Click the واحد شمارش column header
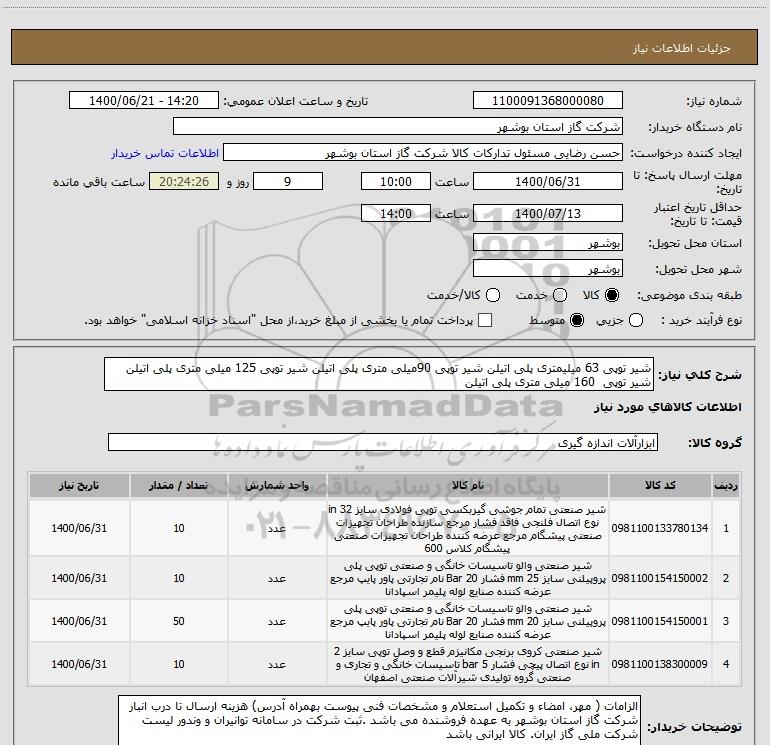 [x=277, y=486]
